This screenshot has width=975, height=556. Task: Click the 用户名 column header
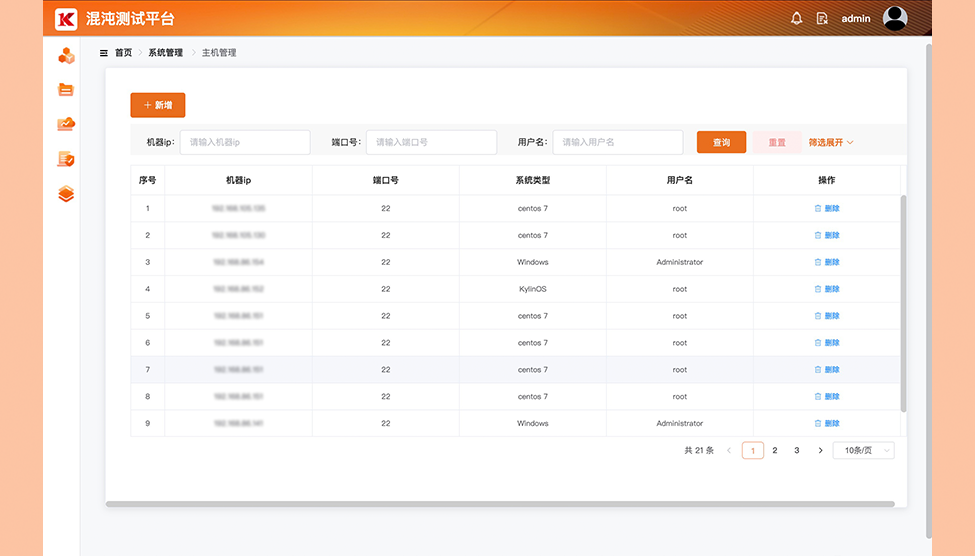click(x=680, y=180)
